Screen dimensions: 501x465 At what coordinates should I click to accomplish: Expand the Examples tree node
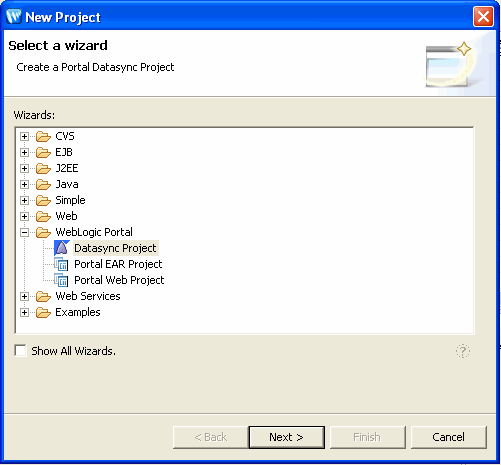pos(24,312)
